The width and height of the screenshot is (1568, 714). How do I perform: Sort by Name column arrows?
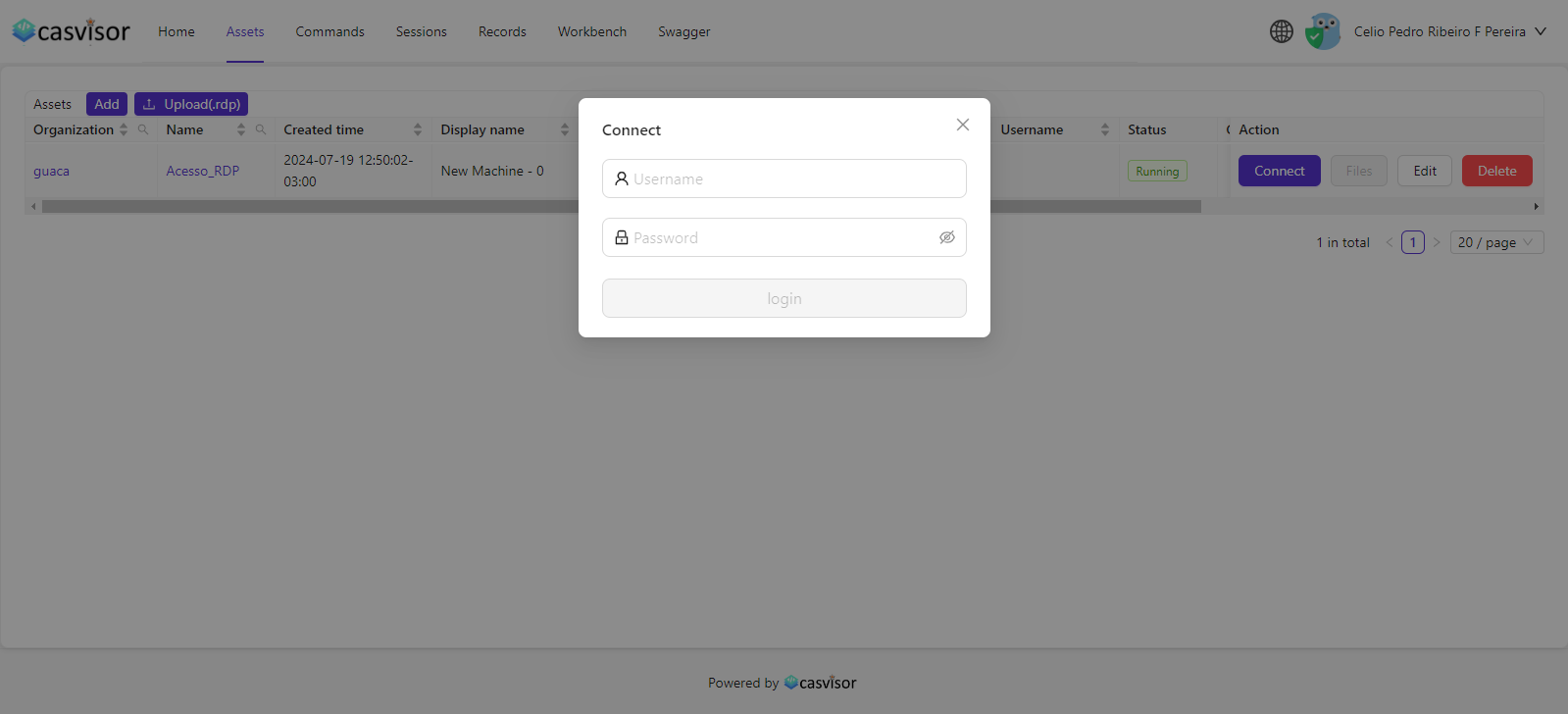241,129
